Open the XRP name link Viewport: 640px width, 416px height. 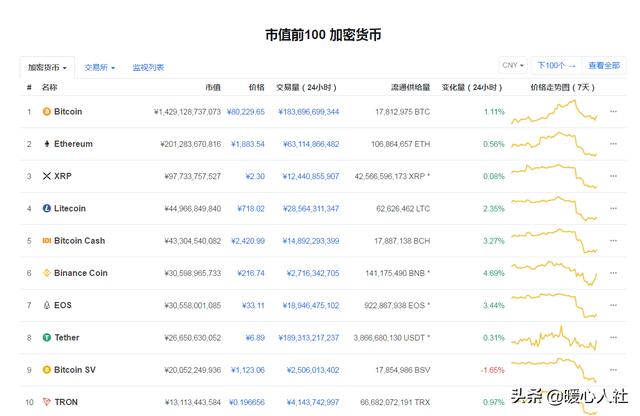pyautogui.click(x=63, y=176)
